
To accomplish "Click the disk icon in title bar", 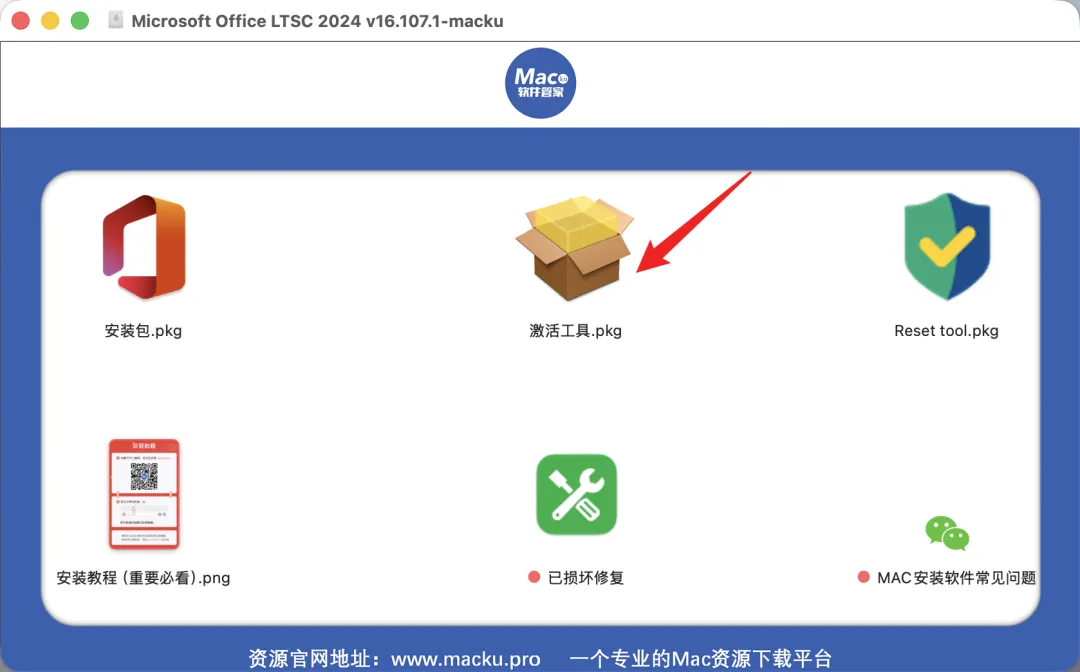I will click(x=116, y=20).
